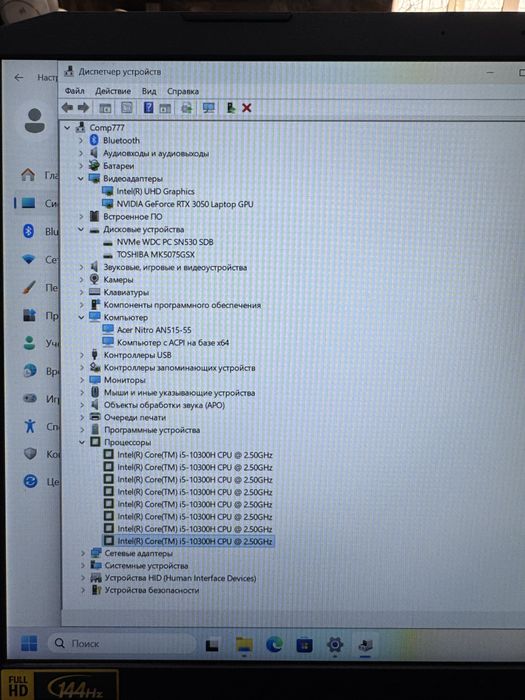Open Settings gear from the taskbar
The height and width of the screenshot is (700, 525).
tap(335, 644)
